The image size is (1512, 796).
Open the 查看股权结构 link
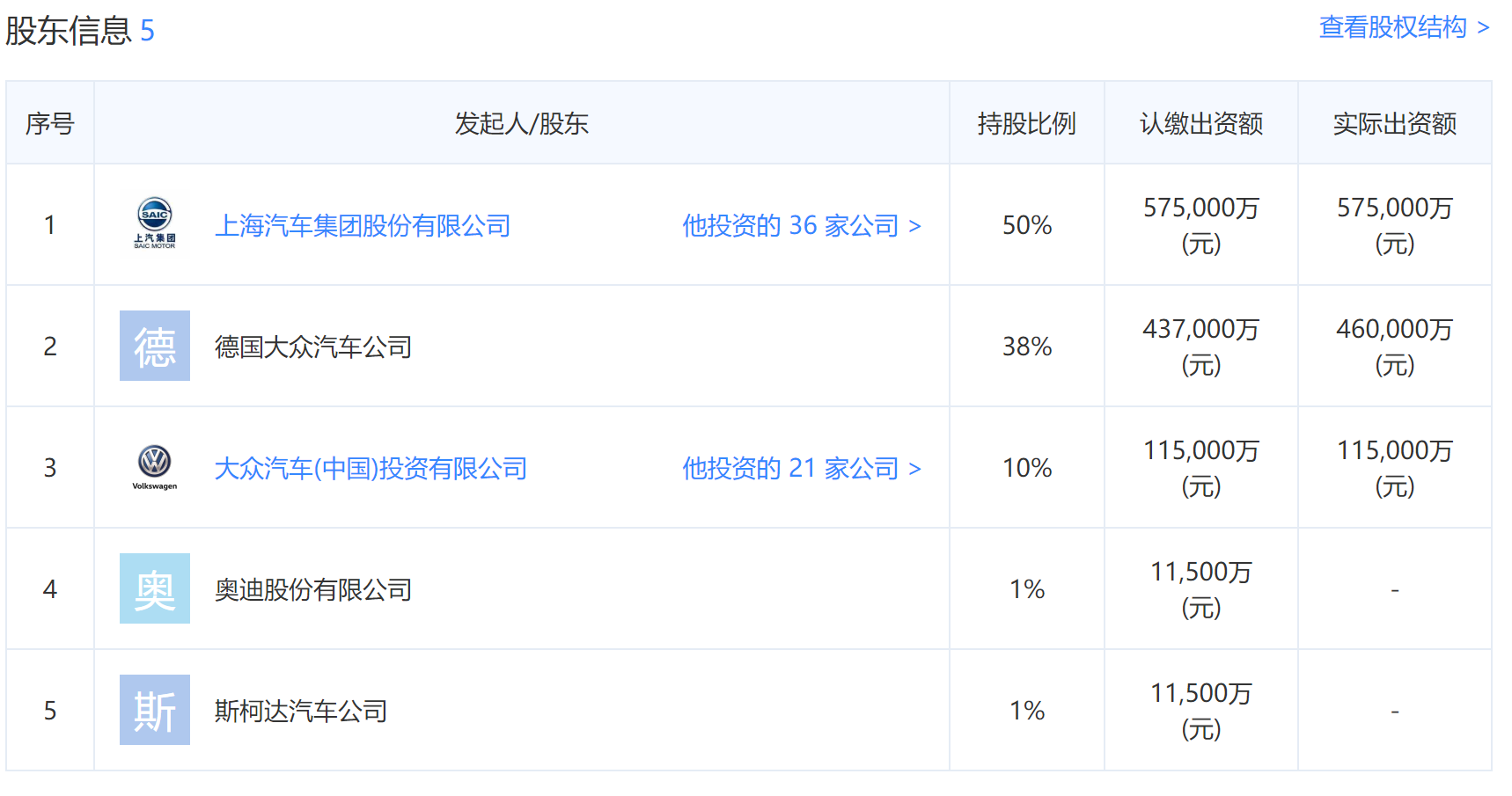(x=1403, y=28)
